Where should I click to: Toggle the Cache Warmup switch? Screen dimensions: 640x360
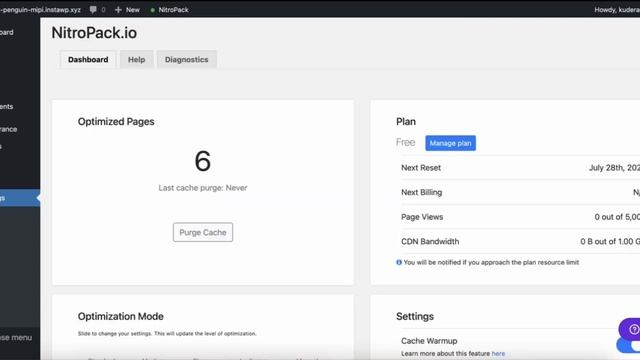[x=629, y=346]
